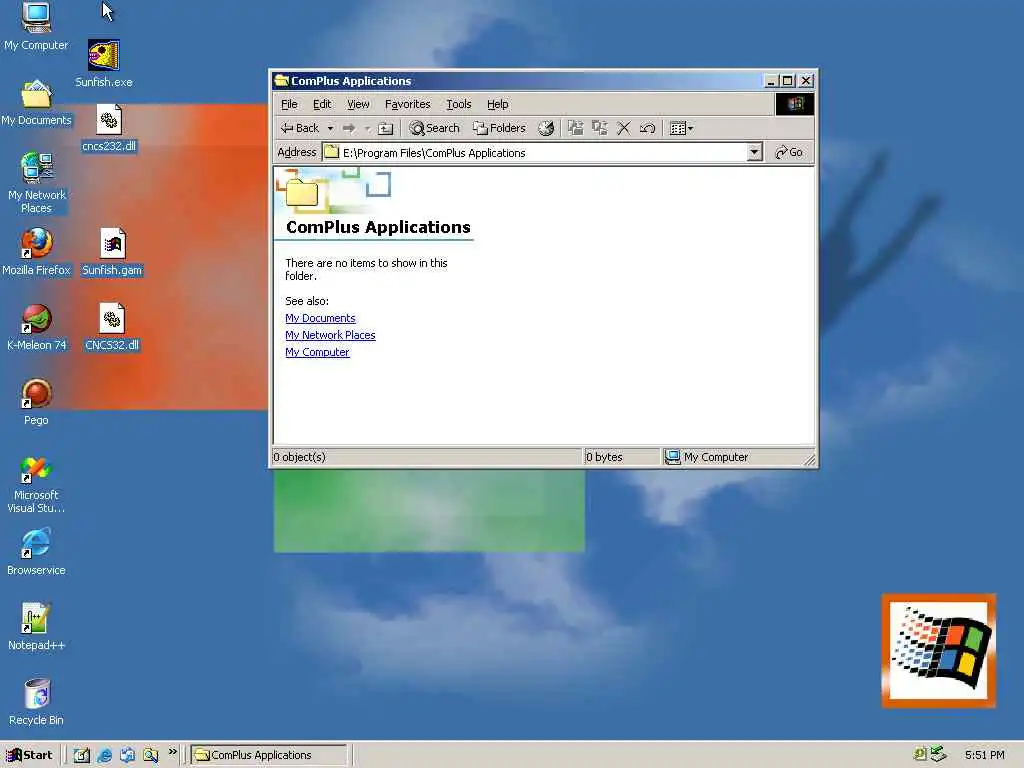
Task: Expand hidden Quick Launch items chevron
Action: coord(172,752)
